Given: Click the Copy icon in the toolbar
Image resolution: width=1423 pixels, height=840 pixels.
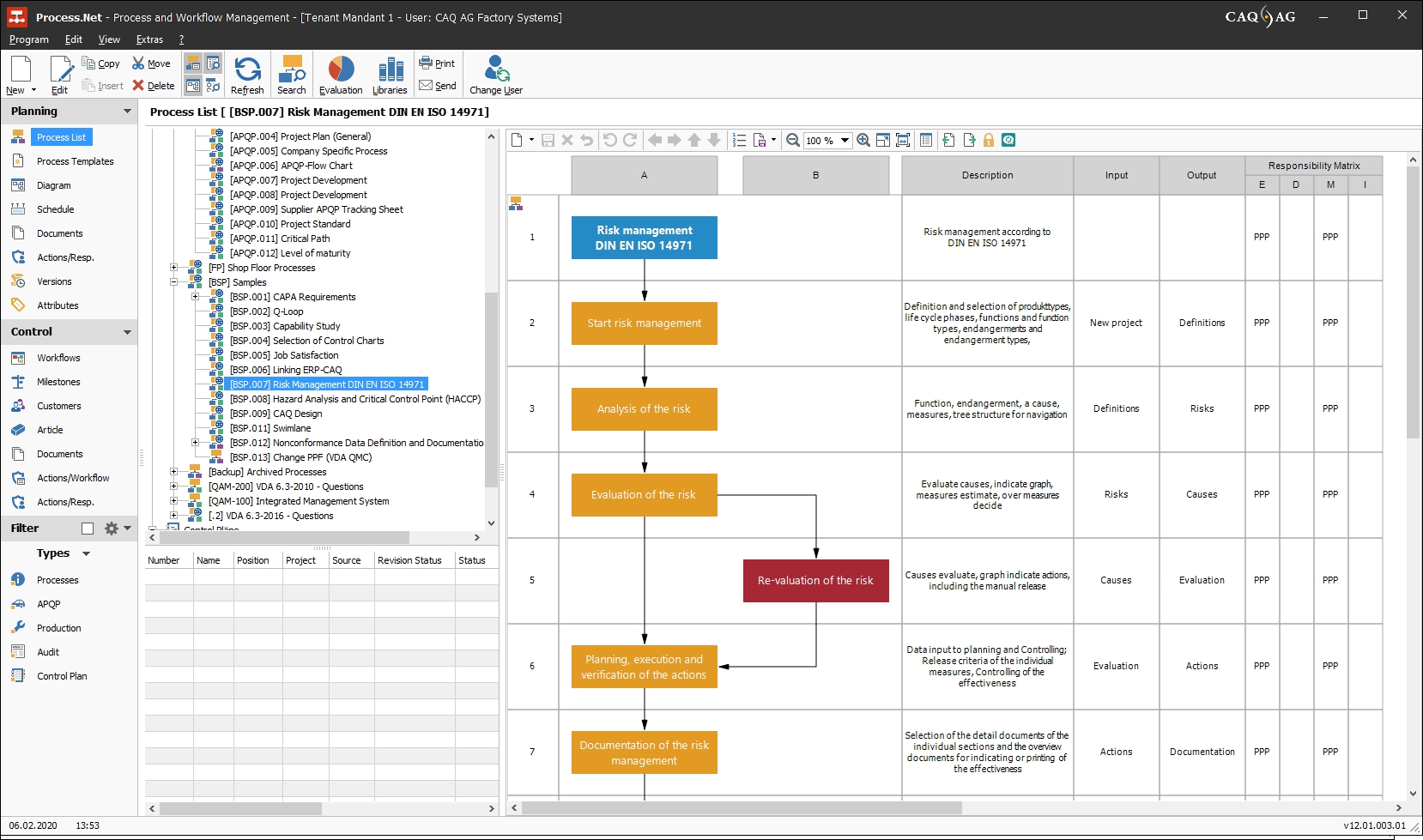Looking at the screenshot, I should [88, 63].
